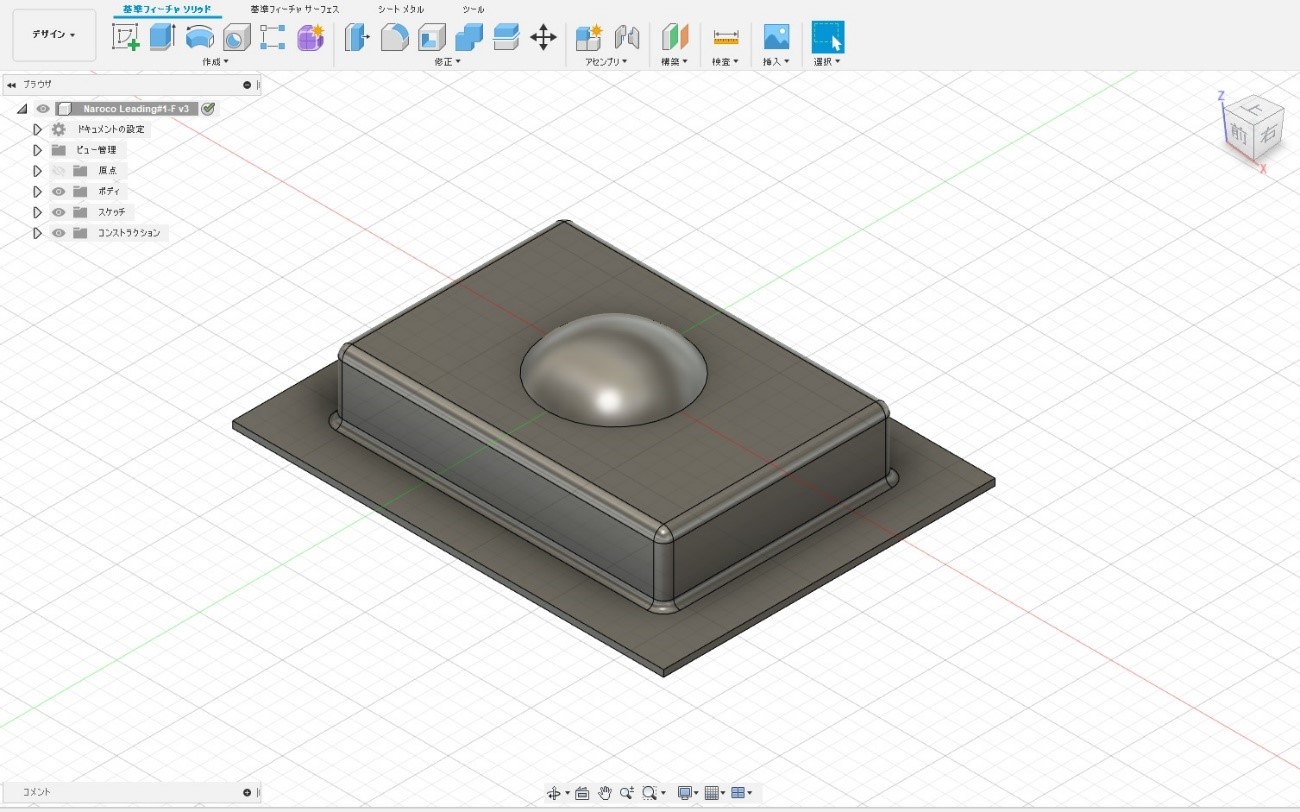Select the Fillet tool in the 修正 group
The height and width of the screenshot is (812, 1300).
click(394, 36)
